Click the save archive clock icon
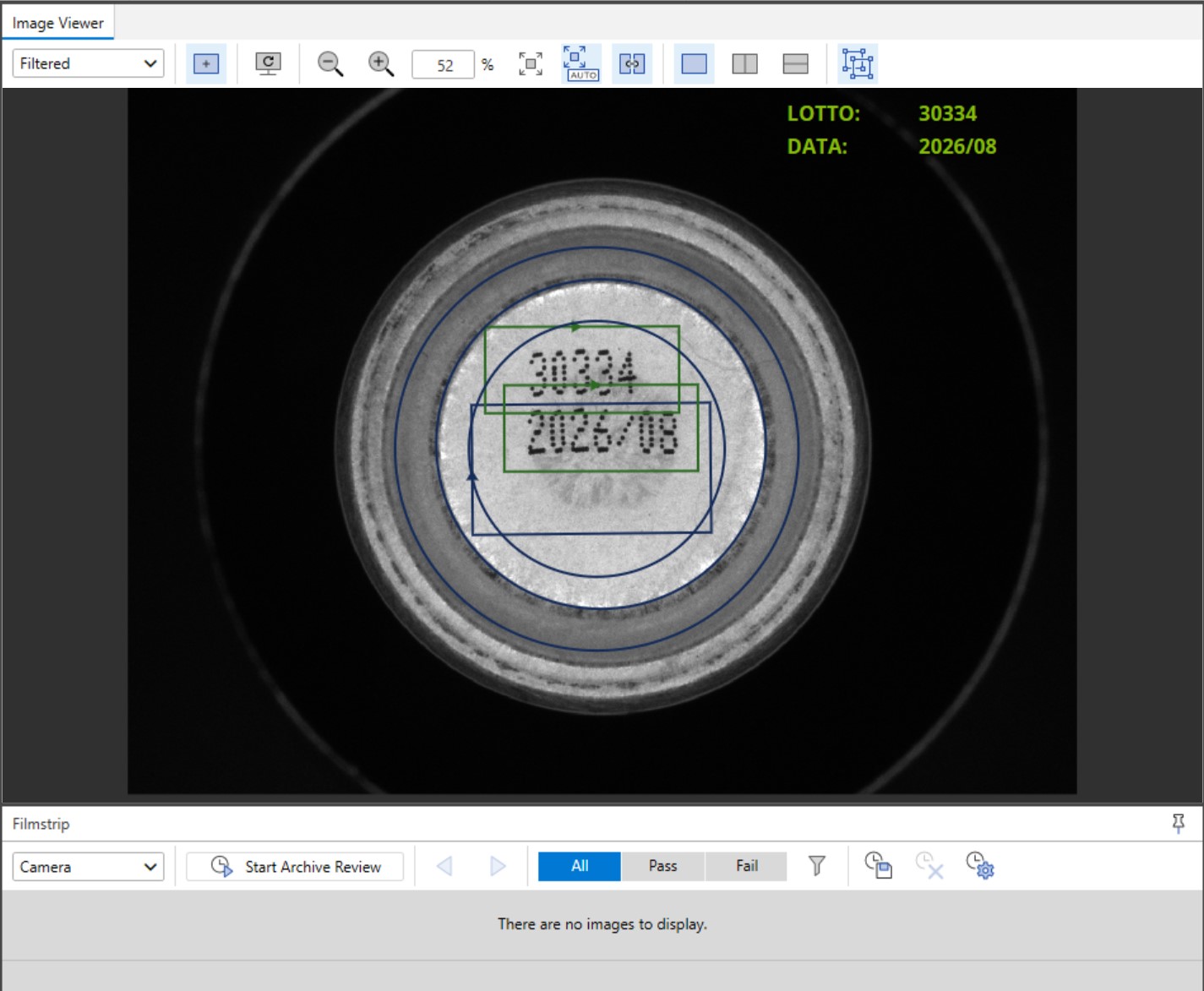Viewport: 1204px width, 991px height. coord(878,866)
